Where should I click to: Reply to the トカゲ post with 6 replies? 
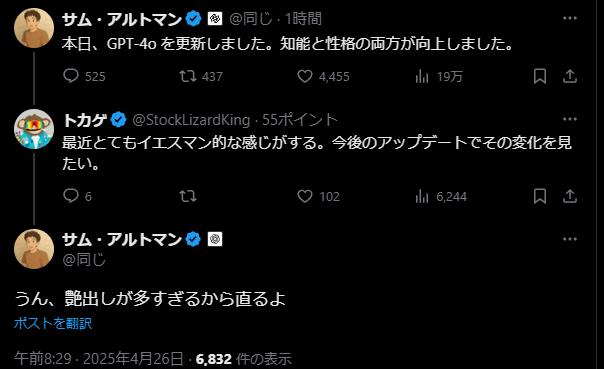[77, 196]
